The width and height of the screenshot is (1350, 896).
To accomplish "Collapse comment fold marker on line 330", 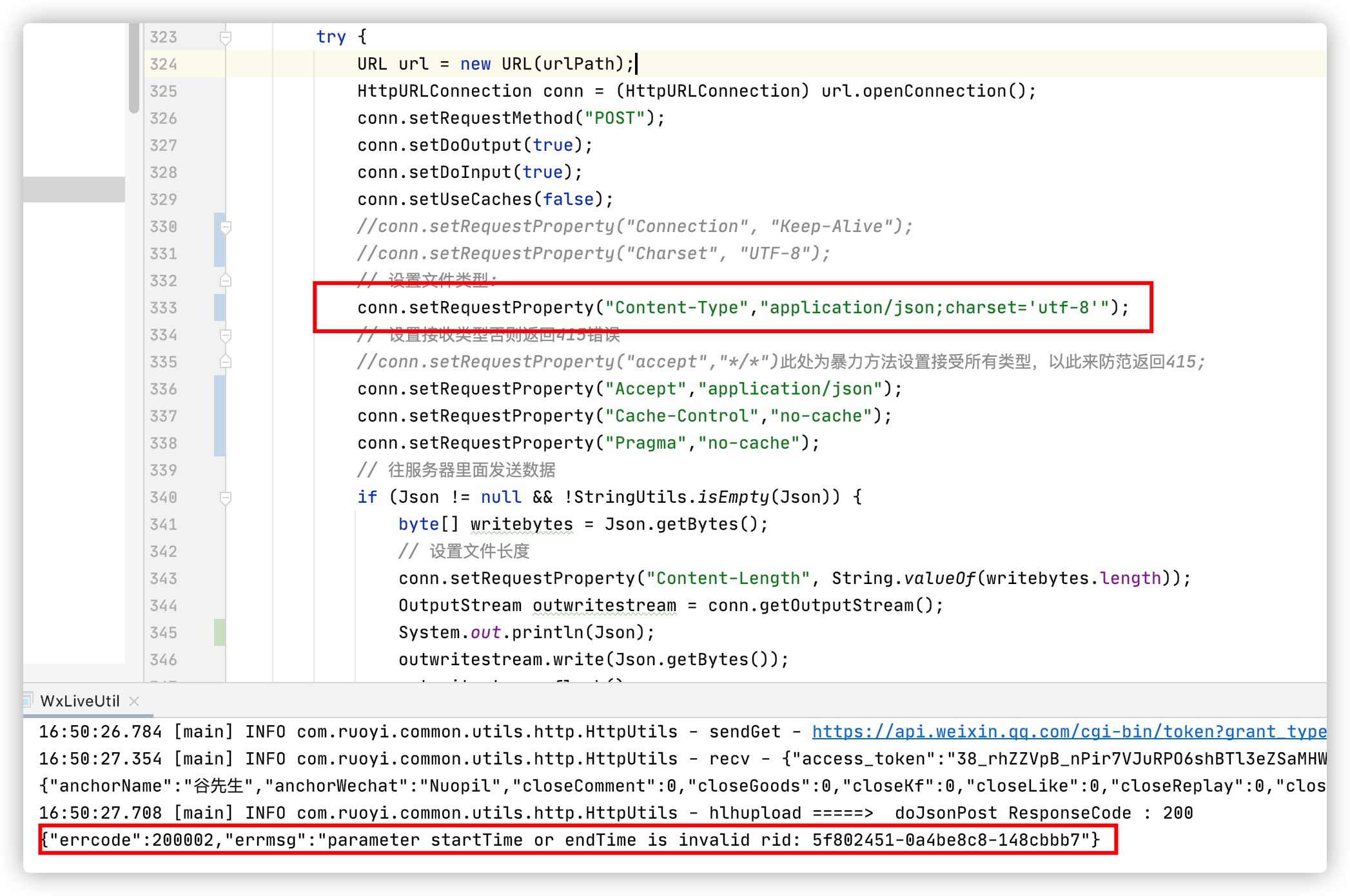I will (x=226, y=227).
